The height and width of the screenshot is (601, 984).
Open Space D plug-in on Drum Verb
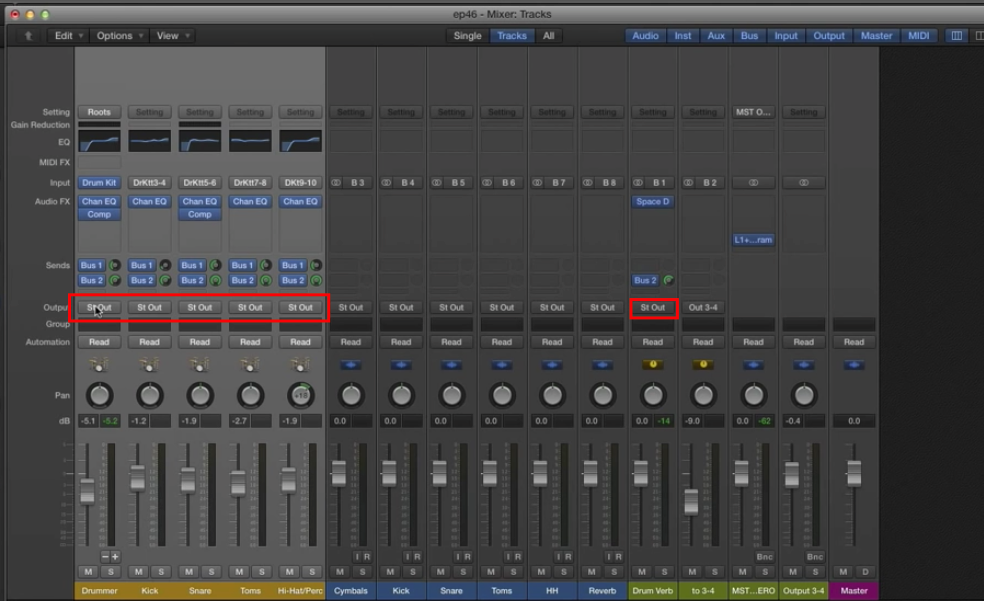(x=653, y=201)
